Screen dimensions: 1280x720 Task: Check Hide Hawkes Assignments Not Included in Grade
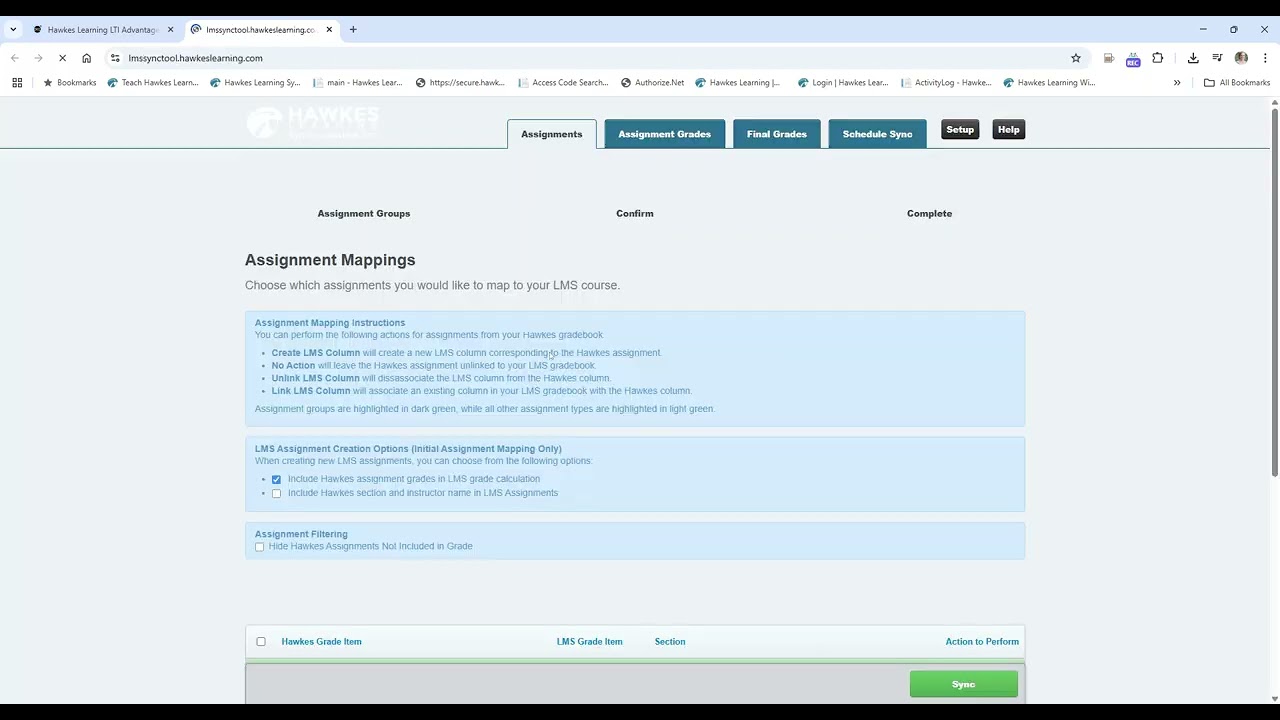[x=260, y=547]
